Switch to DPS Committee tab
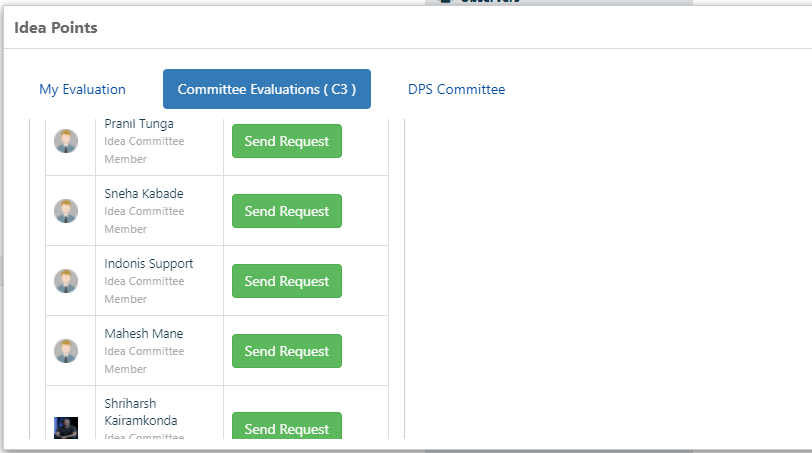Image resolution: width=812 pixels, height=453 pixels. click(456, 89)
